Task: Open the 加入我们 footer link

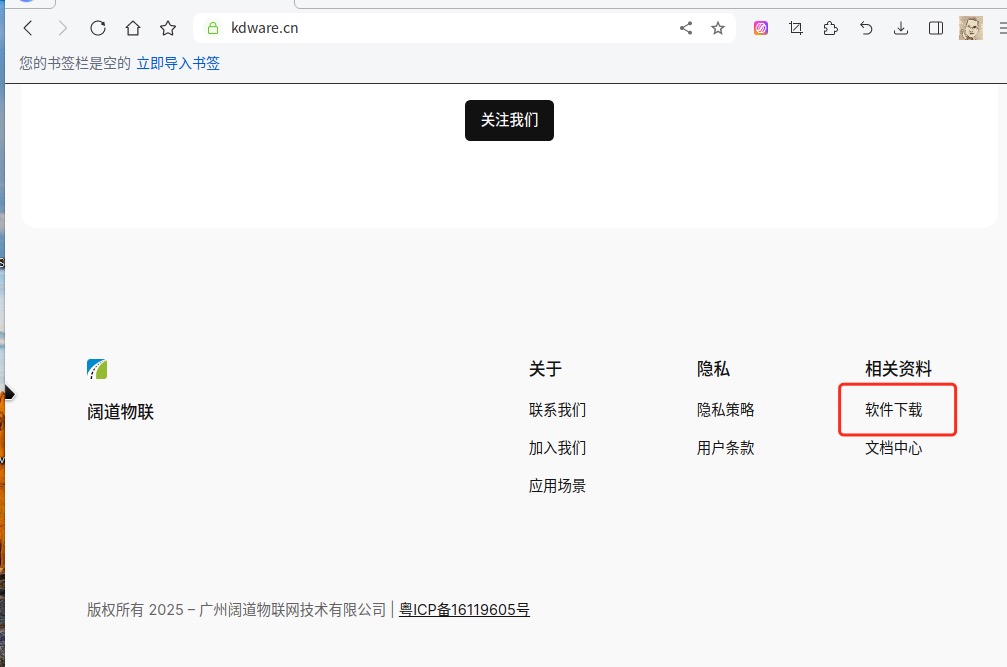Action: (x=557, y=448)
